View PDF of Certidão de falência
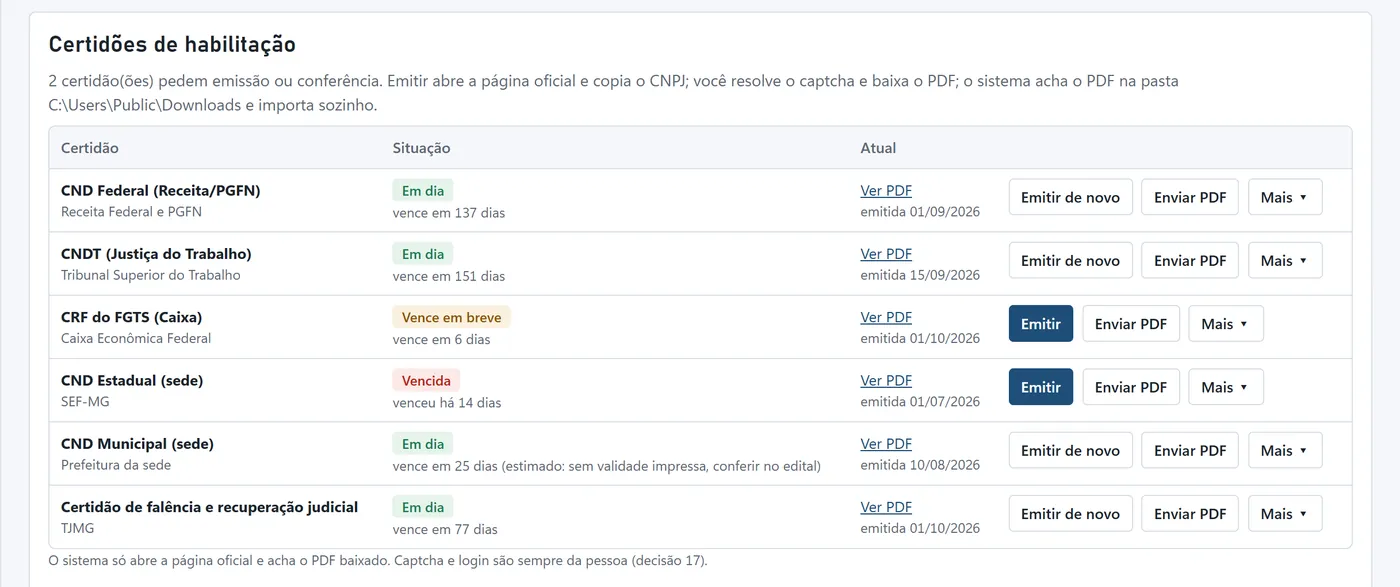This screenshot has height=587, width=1400. [x=886, y=507]
